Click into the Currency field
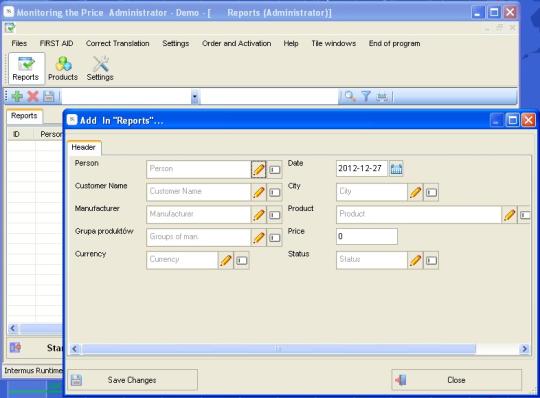The image size is (540, 398). 183,260
